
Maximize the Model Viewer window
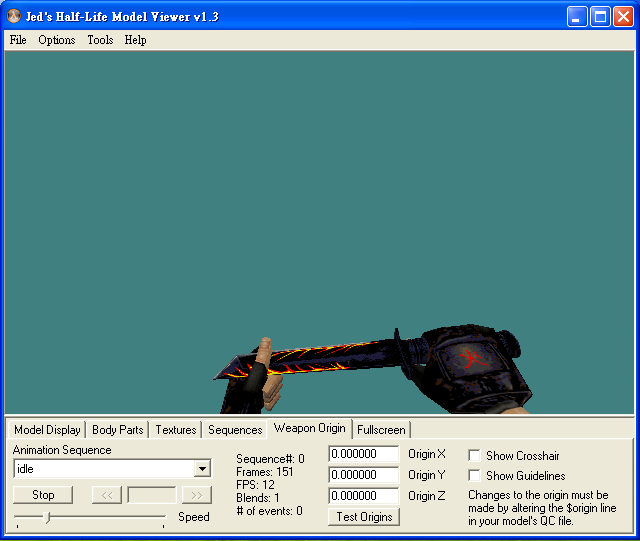tap(600, 17)
